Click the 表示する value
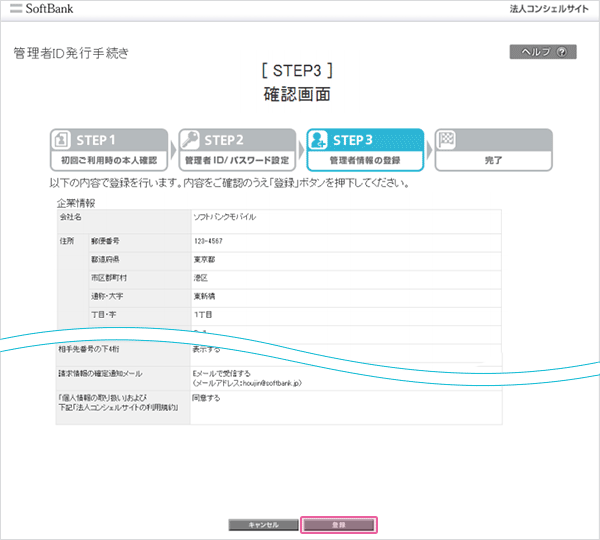 tap(206, 349)
